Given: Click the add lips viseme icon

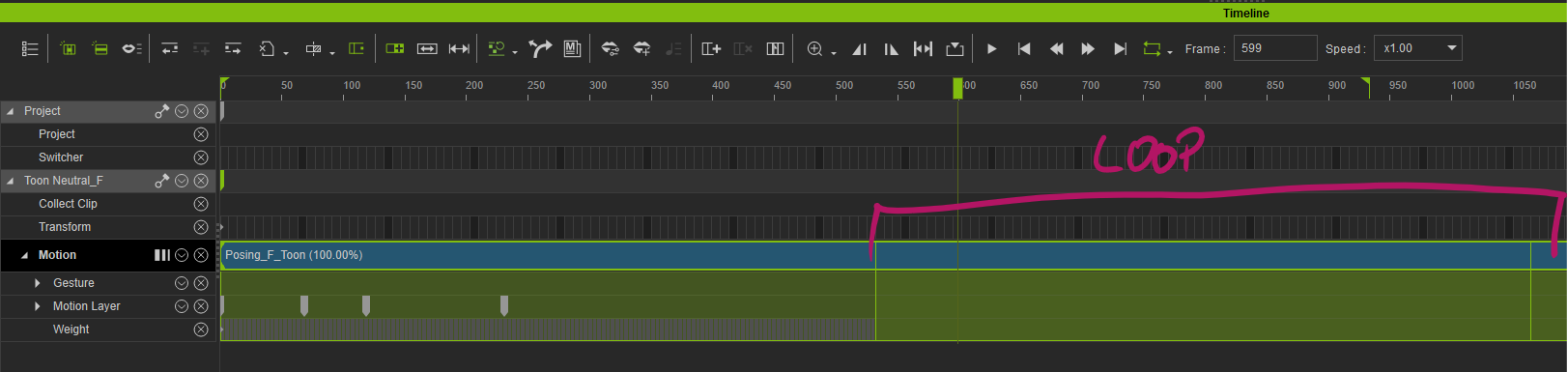Looking at the screenshot, I should click(x=641, y=48).
